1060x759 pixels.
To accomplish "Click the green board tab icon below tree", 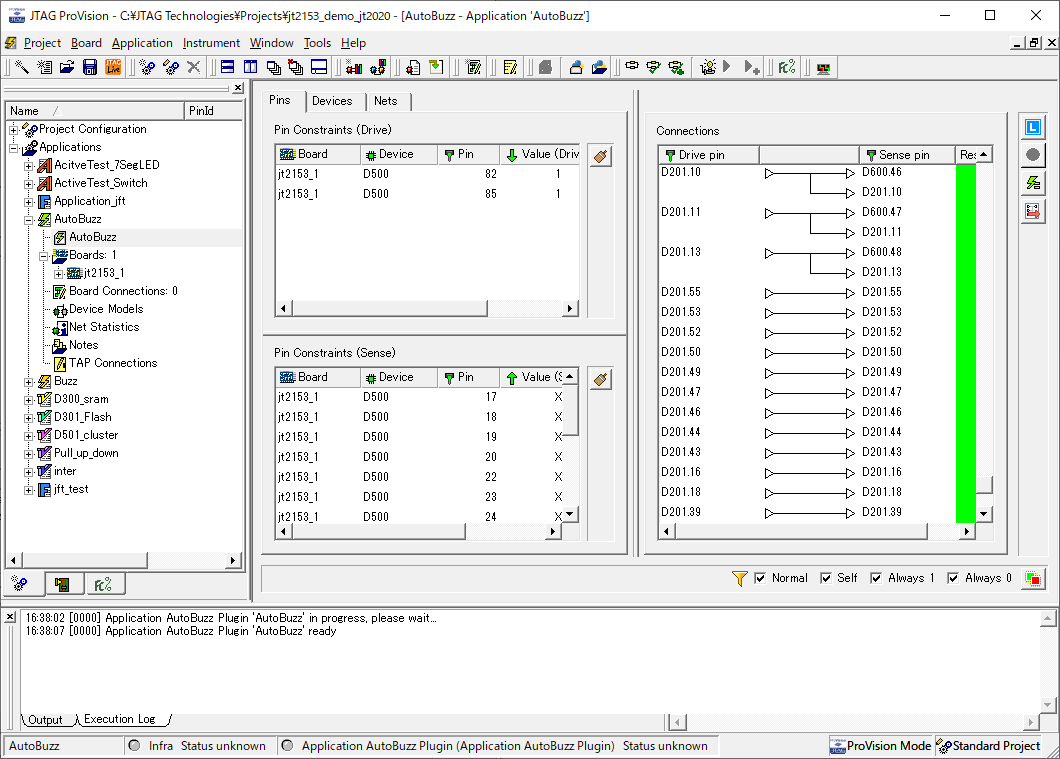I will point(63,584).
